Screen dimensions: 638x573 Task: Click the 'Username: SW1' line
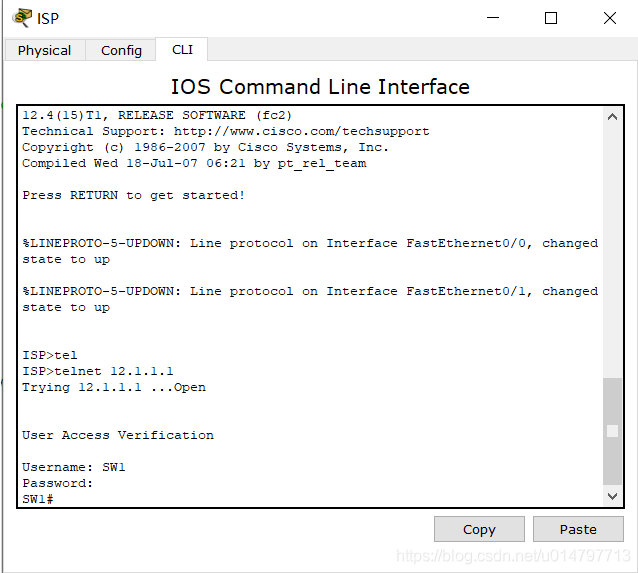(x=74, y=467)
